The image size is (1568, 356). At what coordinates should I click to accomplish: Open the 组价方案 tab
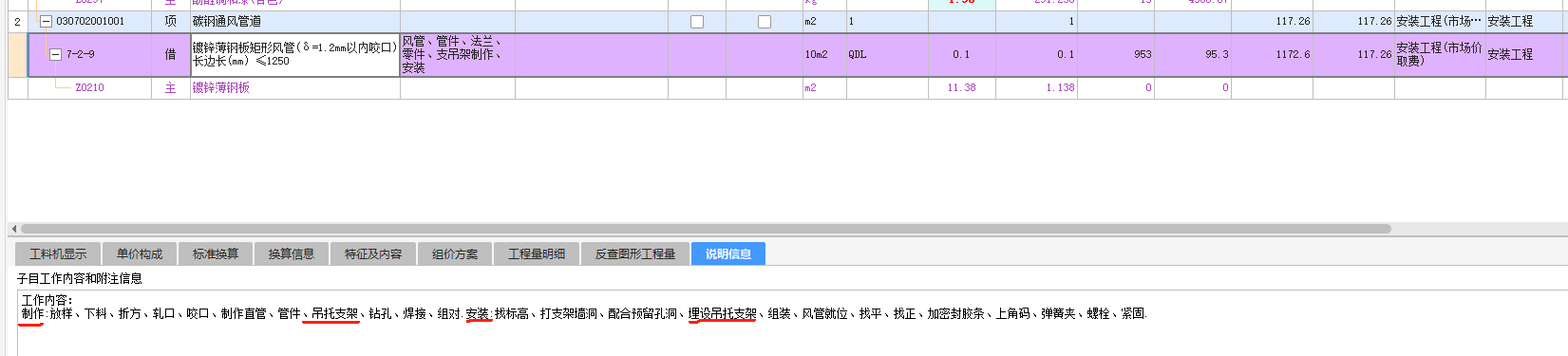coord(455,253)
